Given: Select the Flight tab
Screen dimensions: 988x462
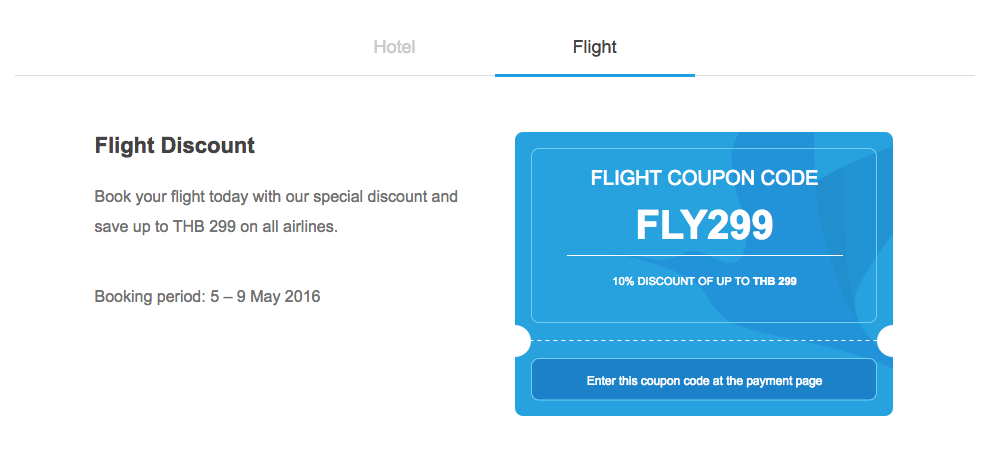Looking at the screenshot, I should 594,47.
